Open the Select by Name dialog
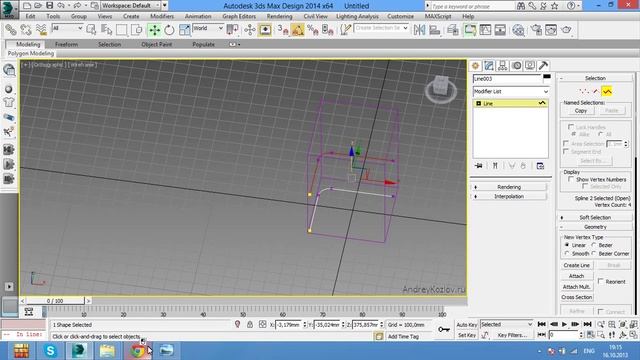Image resolution: width=640 pixels, height=360 pixels. pos(107,30)
